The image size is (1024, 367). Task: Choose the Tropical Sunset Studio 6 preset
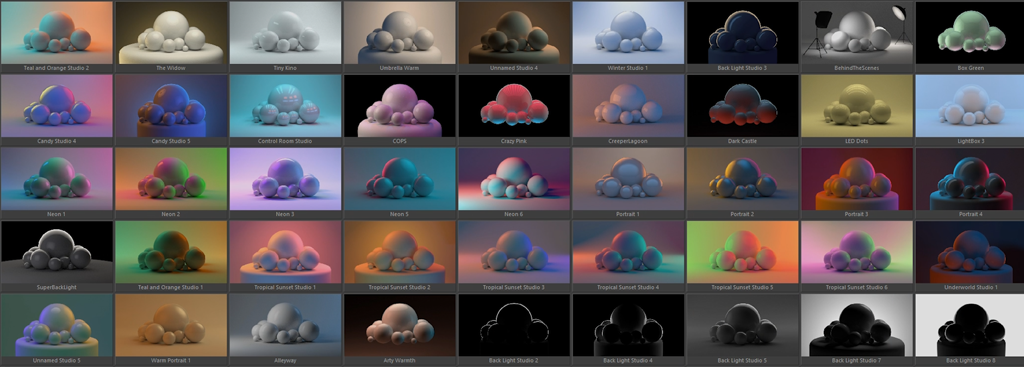click(x=857, y=252)
